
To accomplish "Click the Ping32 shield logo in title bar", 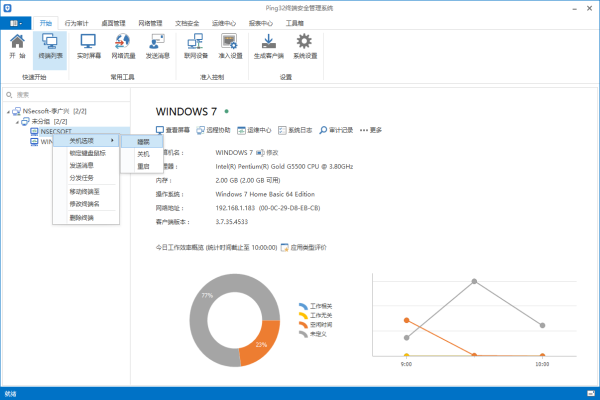I will click(7, 8).
